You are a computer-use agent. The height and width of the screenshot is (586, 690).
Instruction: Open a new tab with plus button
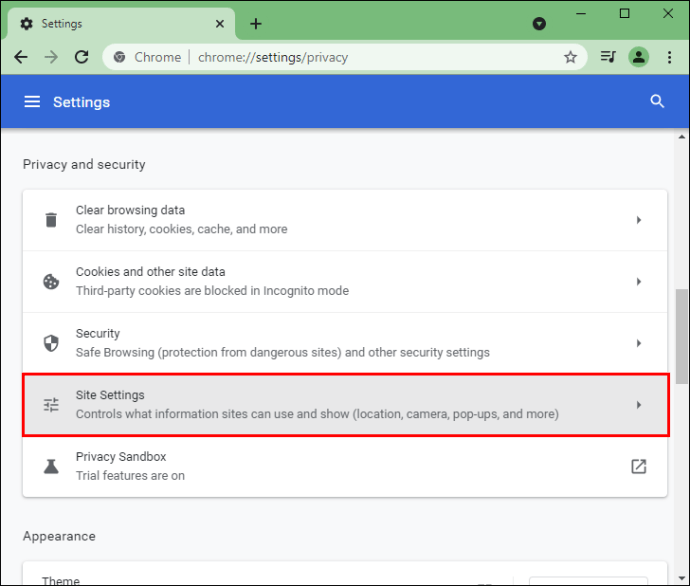tap(256, 24)
